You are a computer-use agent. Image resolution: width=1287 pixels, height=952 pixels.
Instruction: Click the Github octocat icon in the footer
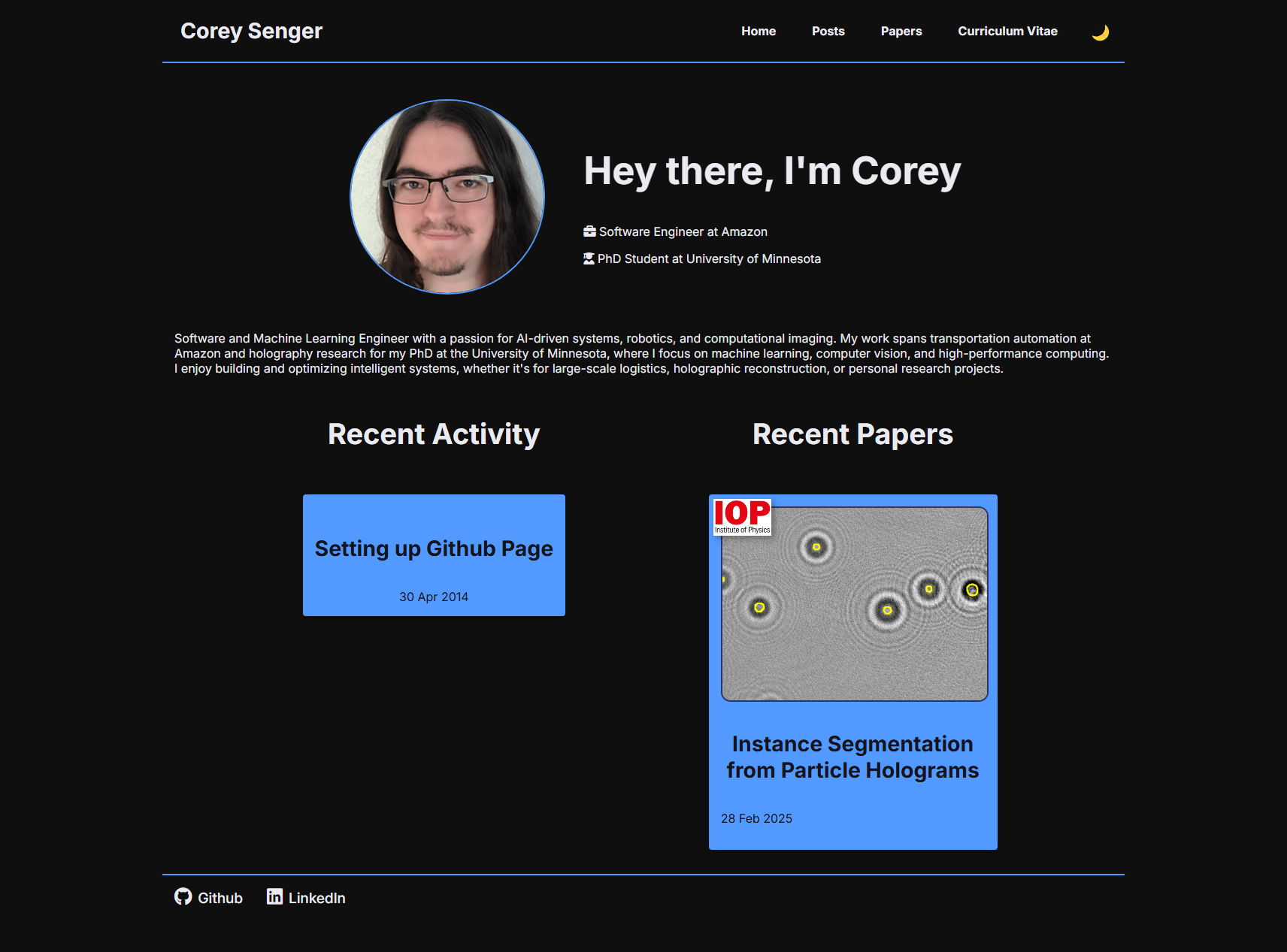click(183, 896)
